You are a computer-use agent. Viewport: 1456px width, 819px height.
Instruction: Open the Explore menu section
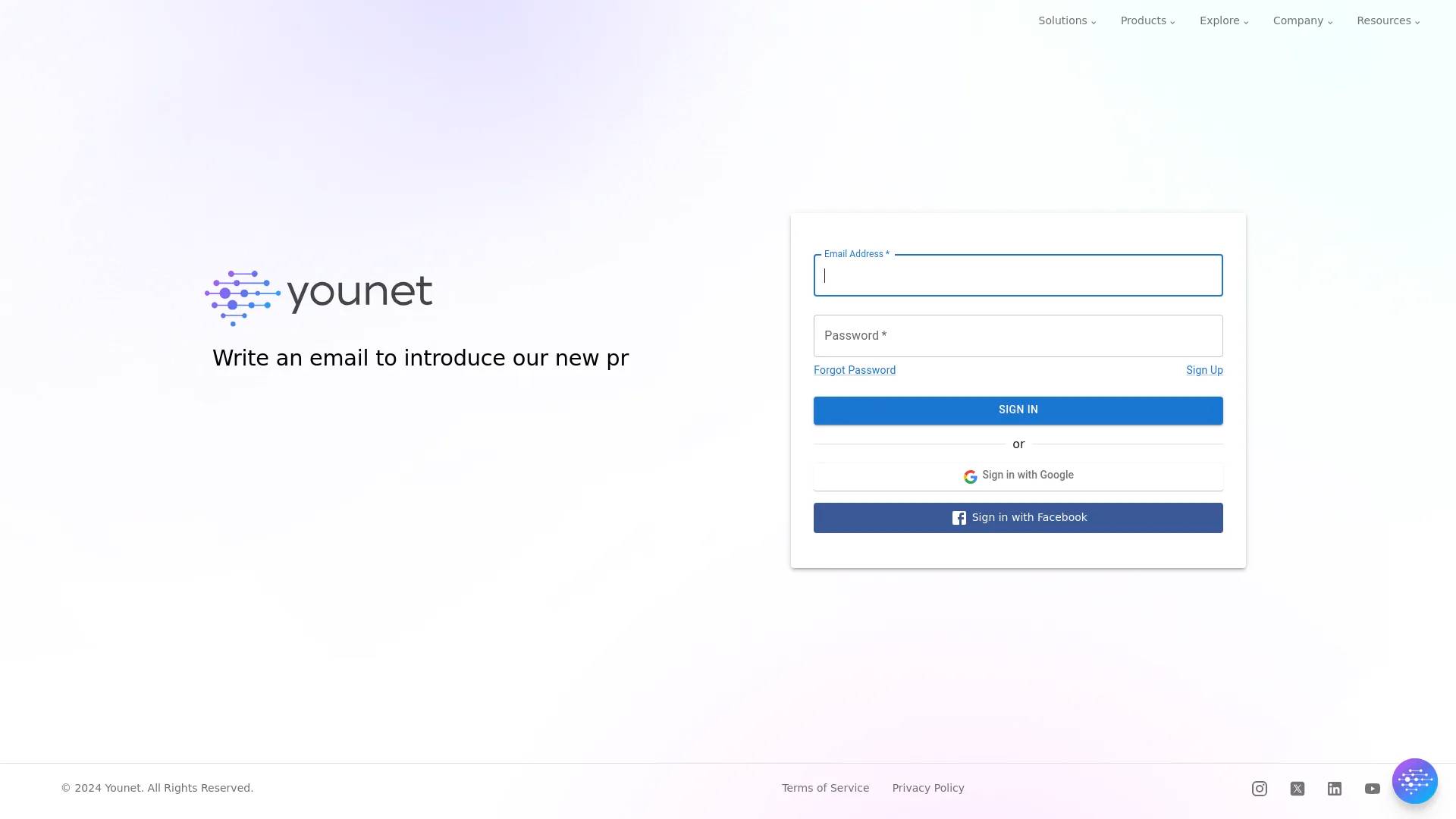[1224, 21]
